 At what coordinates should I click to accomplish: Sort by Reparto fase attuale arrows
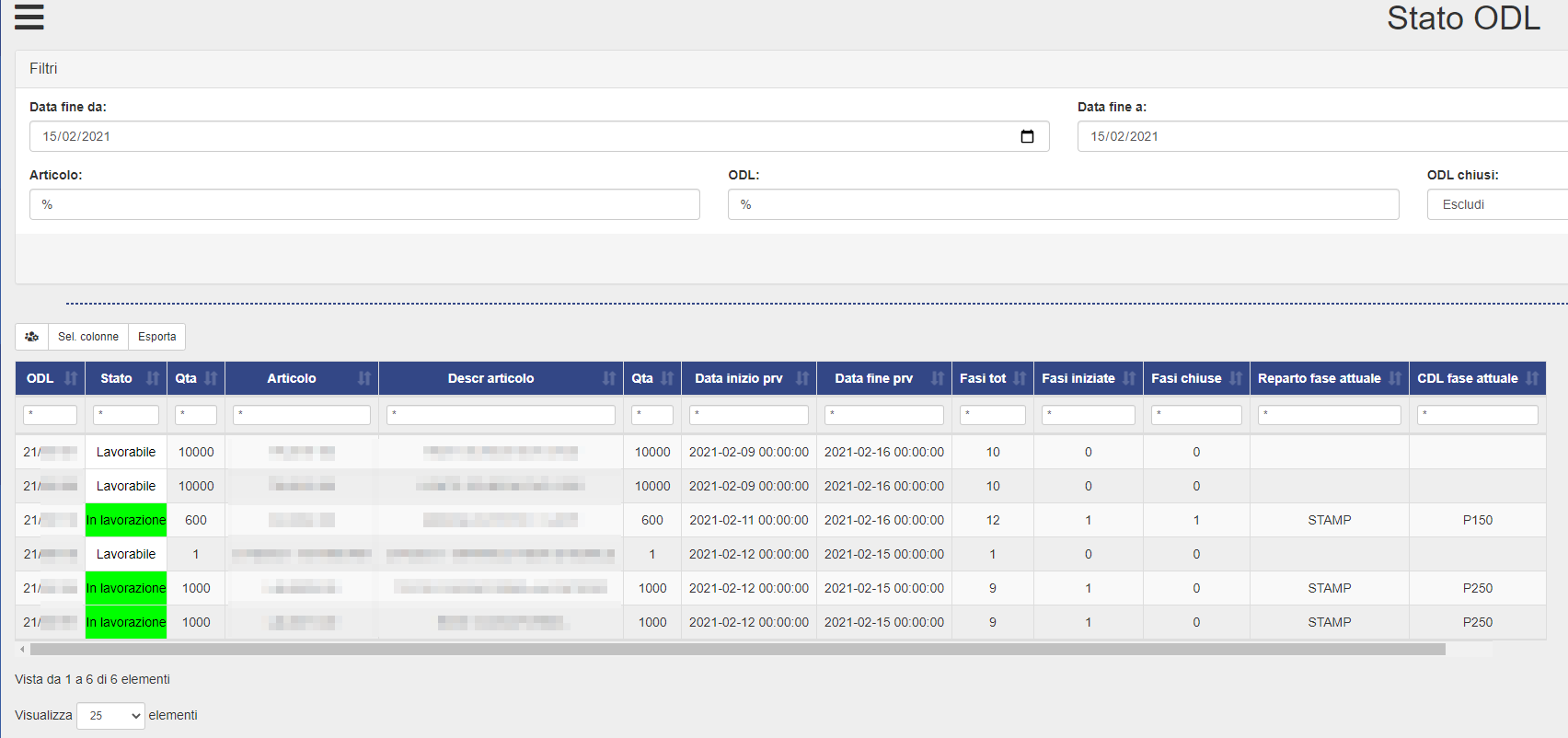click(1395, 378)
